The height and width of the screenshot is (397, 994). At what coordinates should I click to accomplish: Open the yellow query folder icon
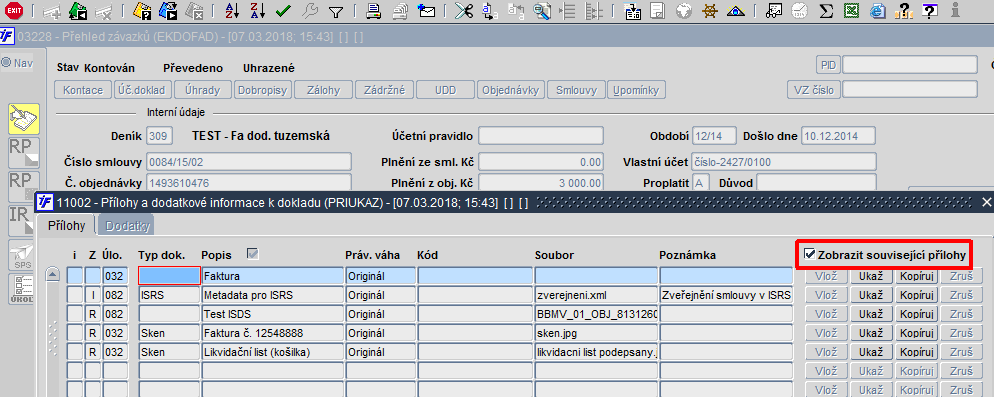coord(143,11)
